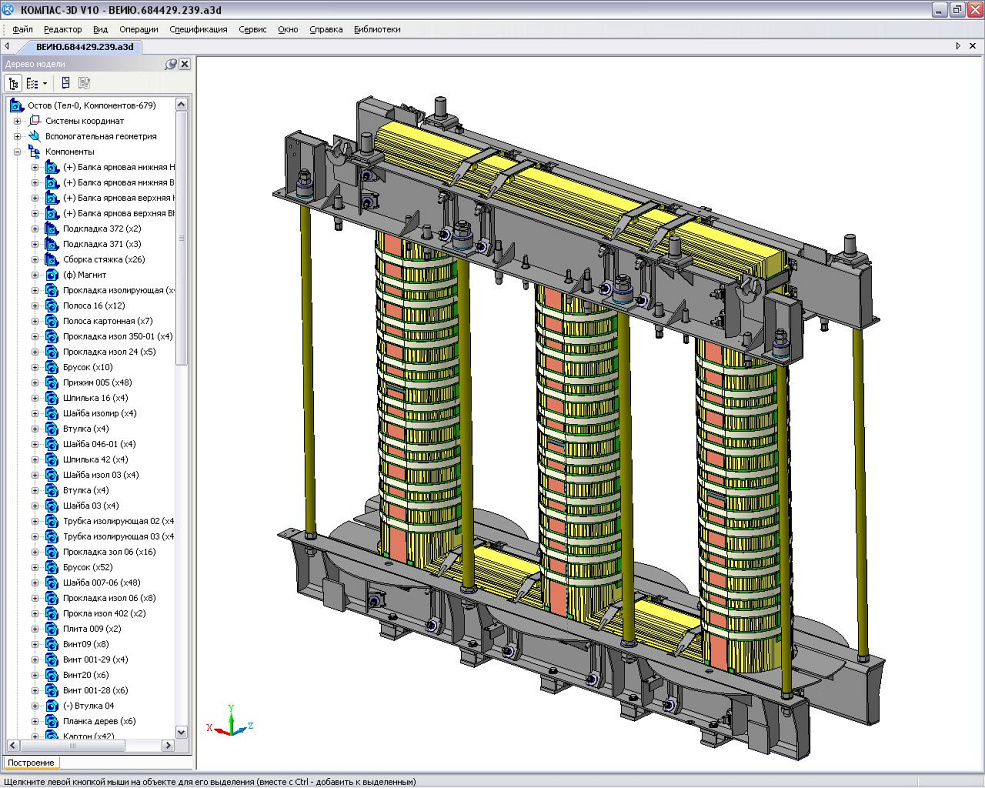Click the (-) Втулка 04 part icon

pos(52,706)
